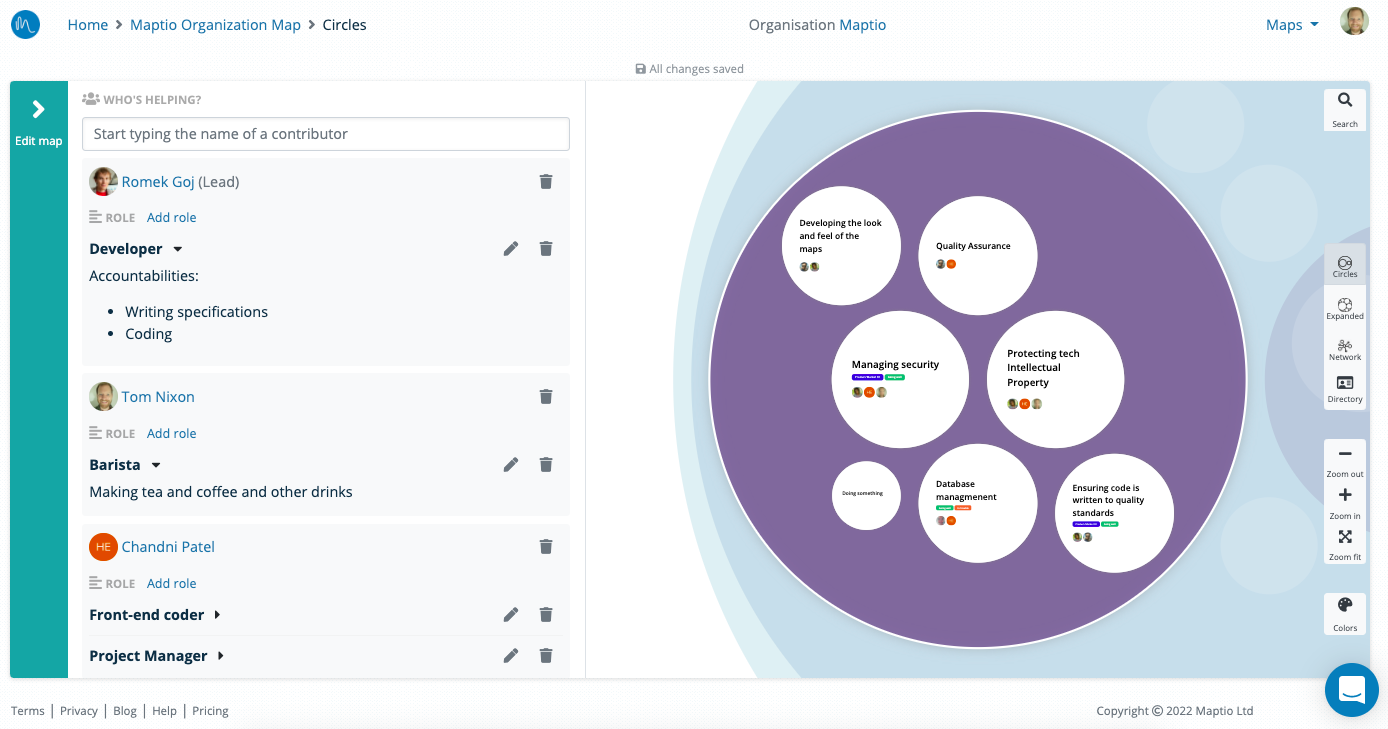This screenshot has height=729, width=1388.
Task: Edit the Developer role with the pencil icon
Action: (511, 248)
